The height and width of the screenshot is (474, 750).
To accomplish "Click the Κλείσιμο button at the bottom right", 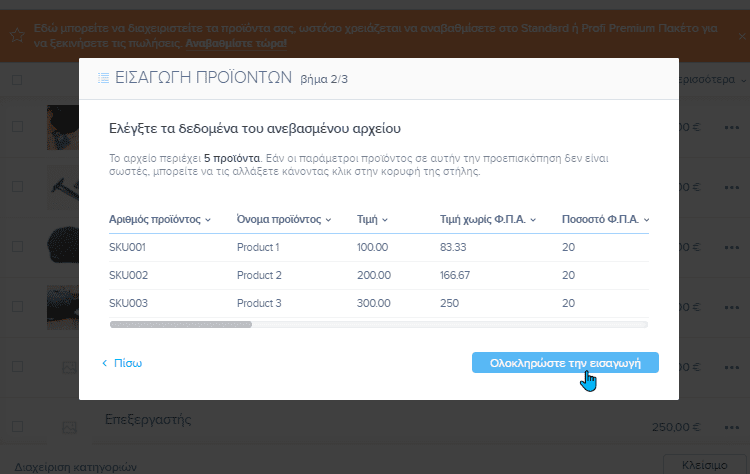I will [704, 465].
